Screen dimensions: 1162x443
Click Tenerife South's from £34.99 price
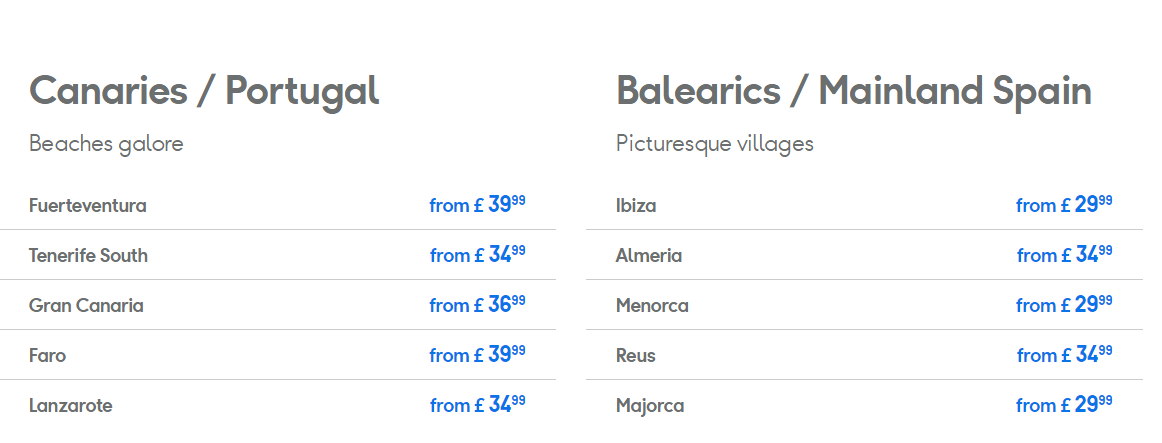click(x=477, y=255)
